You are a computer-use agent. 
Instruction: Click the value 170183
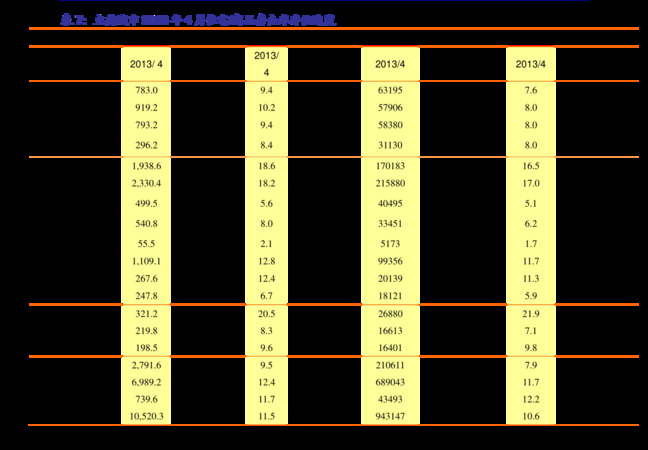(390, 166)
